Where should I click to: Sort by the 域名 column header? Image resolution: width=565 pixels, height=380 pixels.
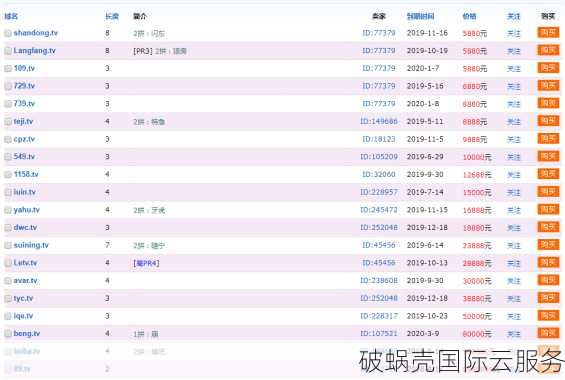click(11, 16)
